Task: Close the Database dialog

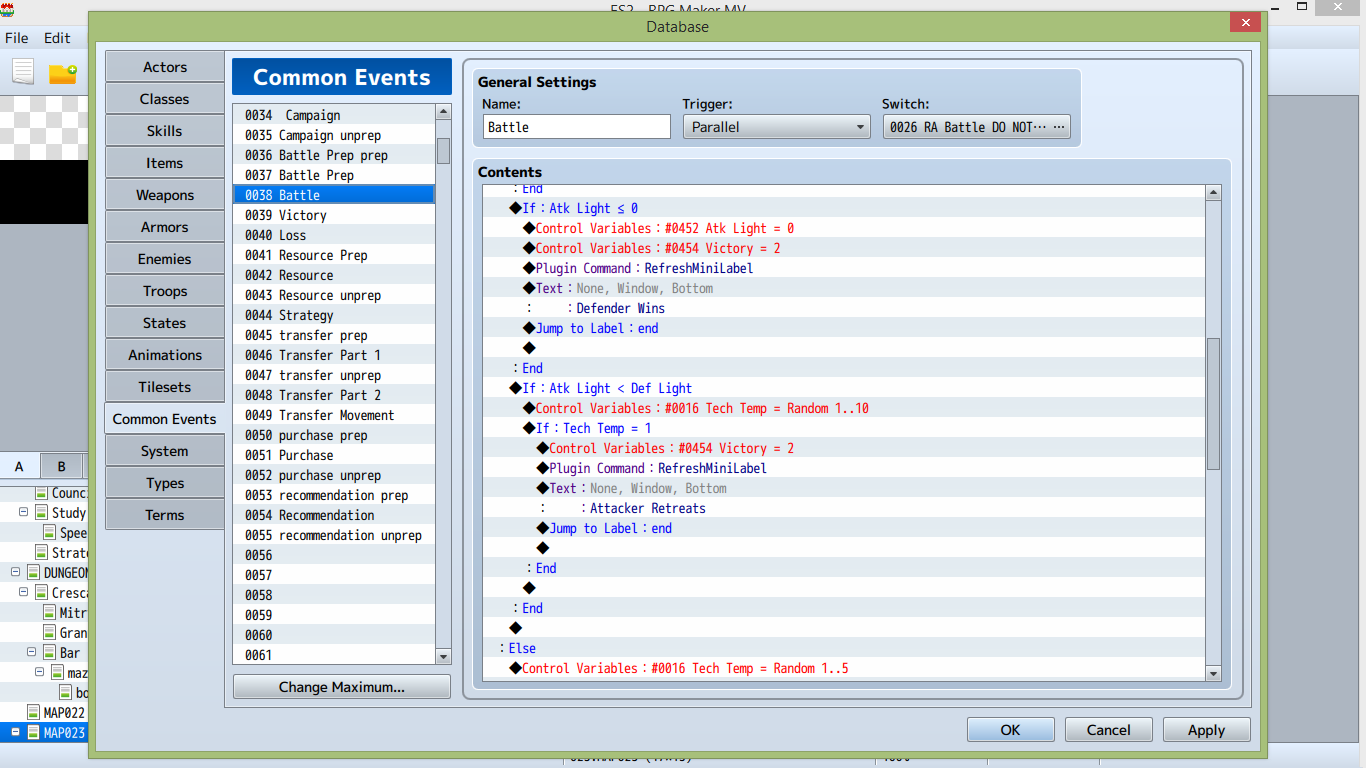Action: click(1245, 22)
